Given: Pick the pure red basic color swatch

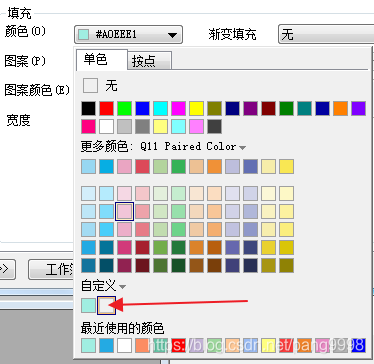Looking at the screenshot, I should [x=106, y=109].
